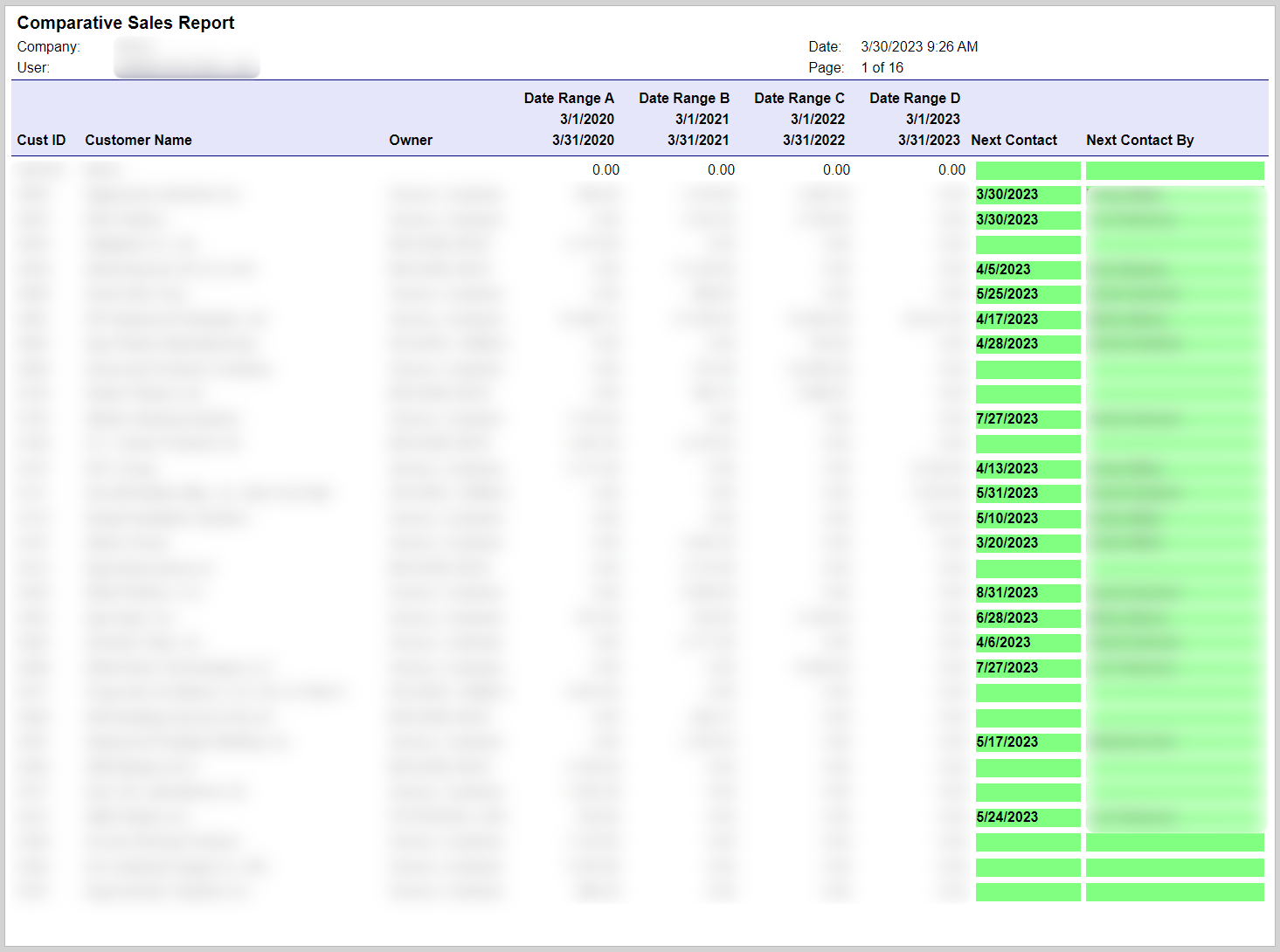The width and height of the screenshot is (1280, 952).
Task: Select next contact date 8/31/2023
Action: (1007, 592)
